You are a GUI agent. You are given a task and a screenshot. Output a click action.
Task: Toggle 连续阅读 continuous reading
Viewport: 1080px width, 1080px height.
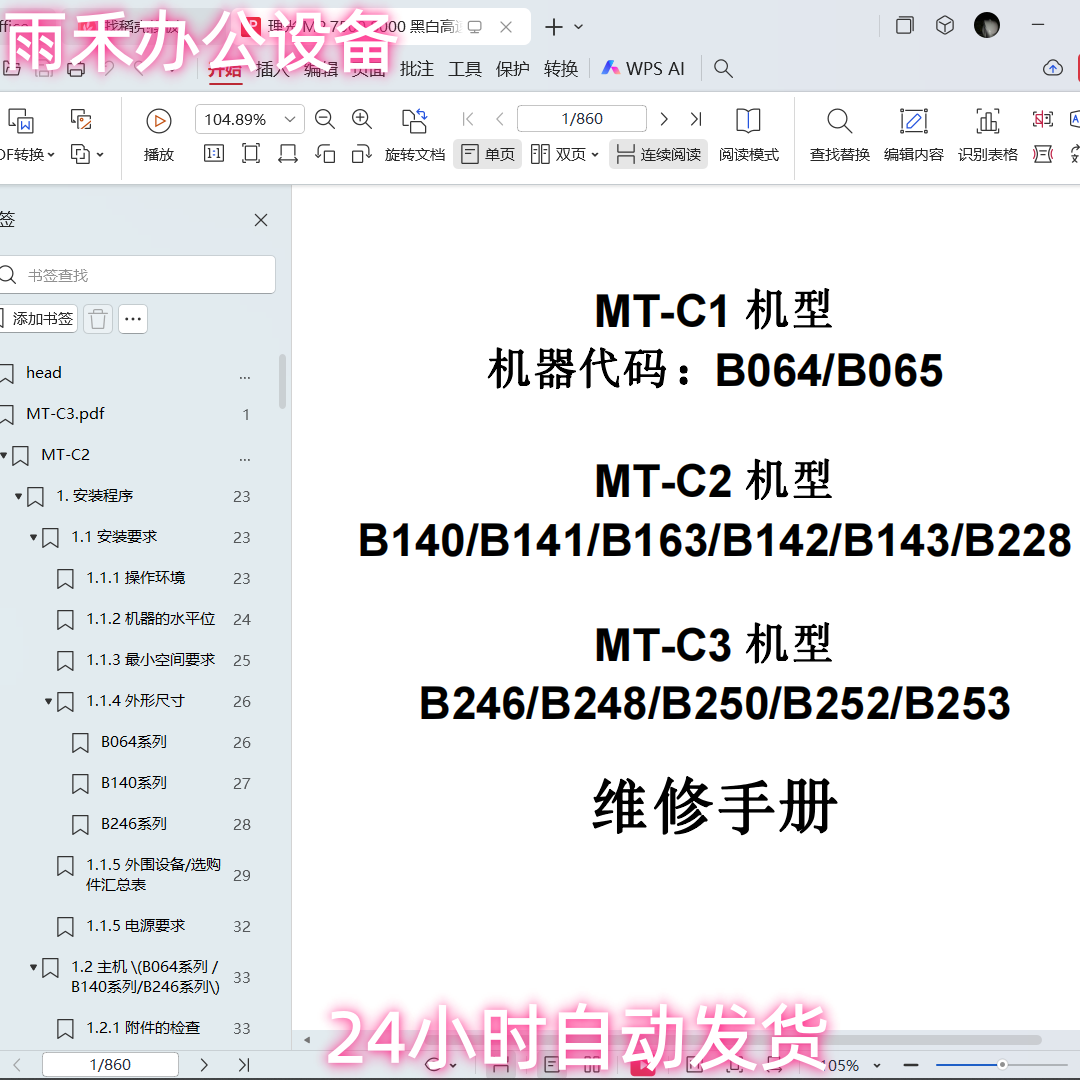(658, 154)
